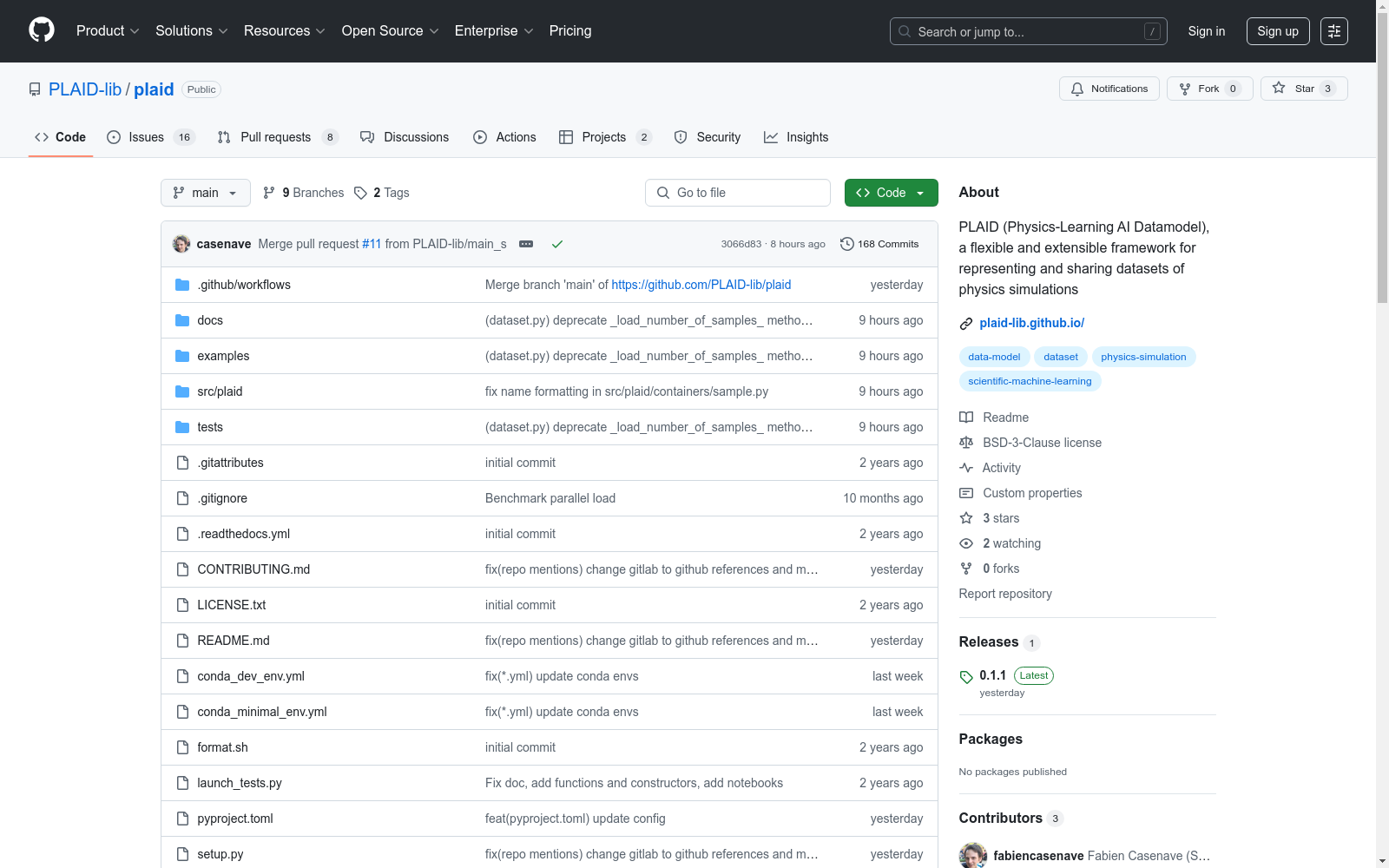Click the docs folder icon

tap(182, 320)
